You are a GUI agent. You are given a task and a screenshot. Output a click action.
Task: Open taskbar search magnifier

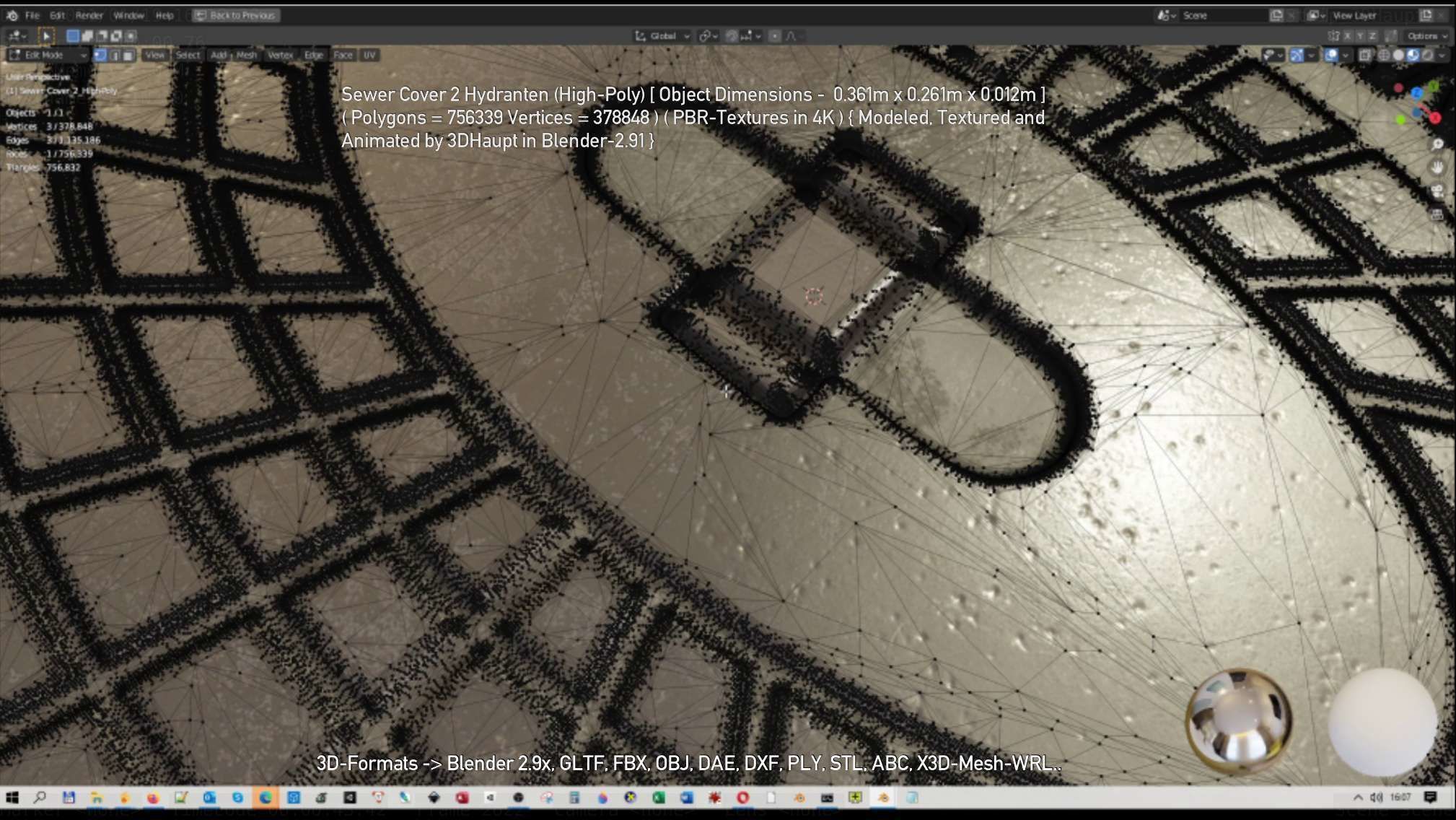click(40, 797)
